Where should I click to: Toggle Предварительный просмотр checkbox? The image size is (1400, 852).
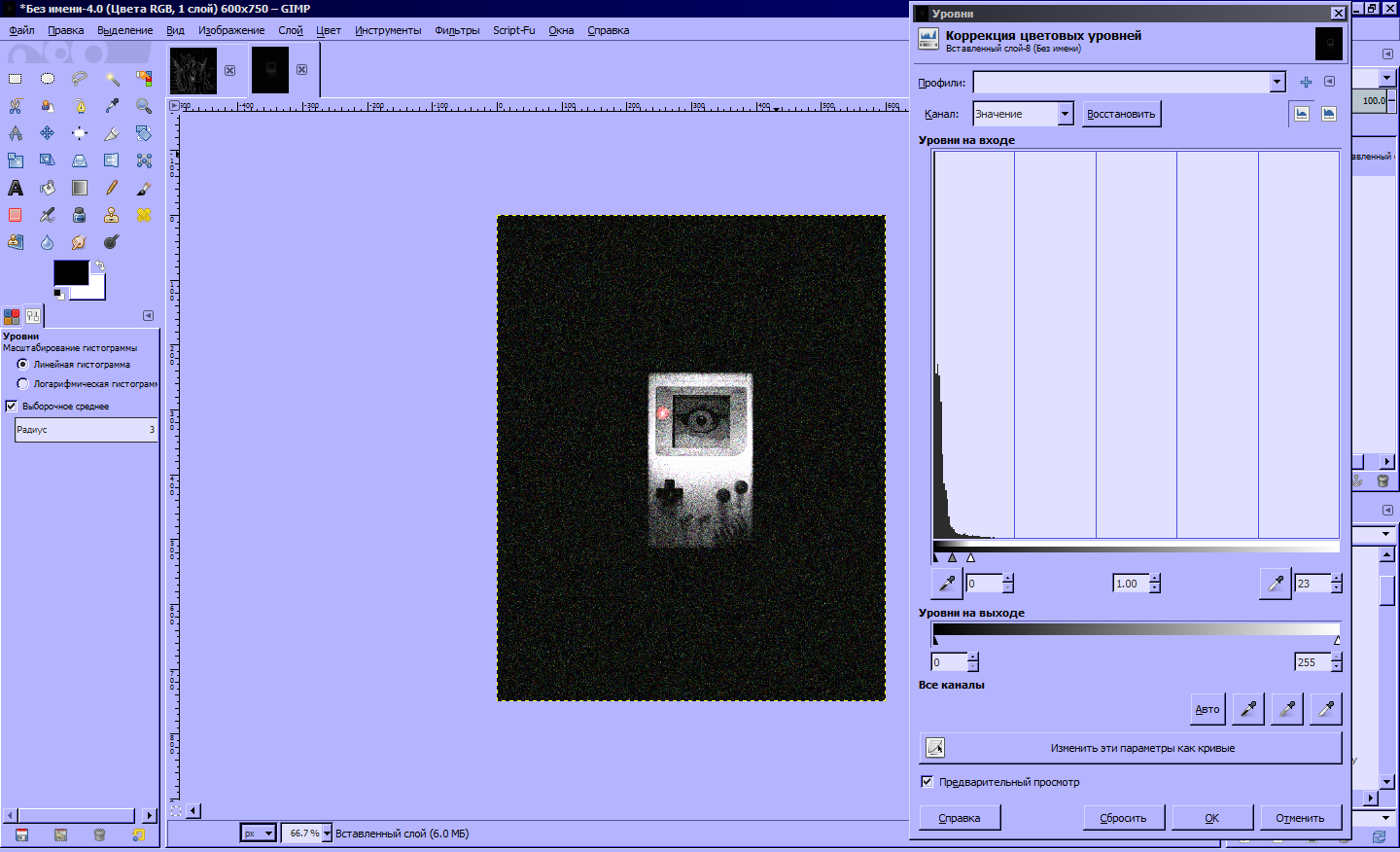(x=927, y=781)
